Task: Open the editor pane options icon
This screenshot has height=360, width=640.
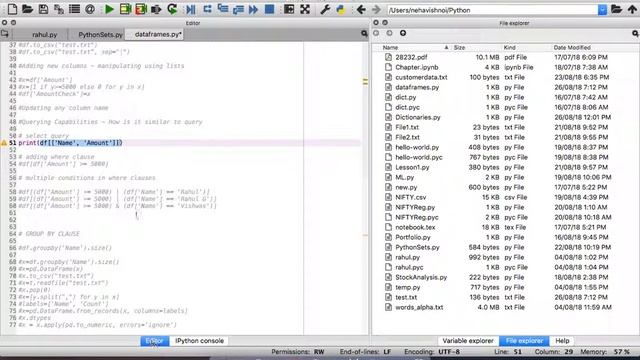Action: pos(364,34)
